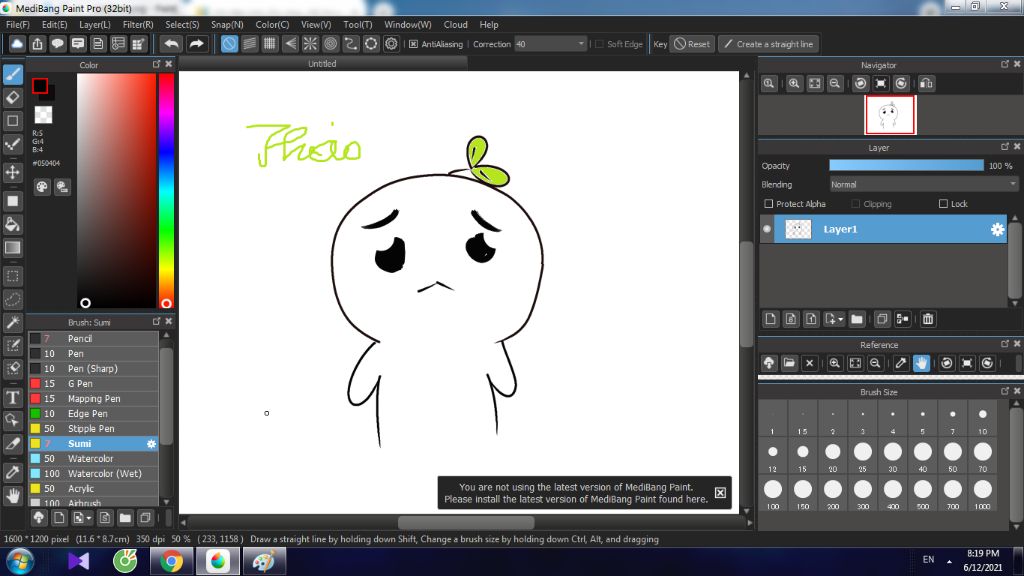This screenshot has height=576, width=1024.
Task: Select the Eraser tool
Action: point(13,98)
